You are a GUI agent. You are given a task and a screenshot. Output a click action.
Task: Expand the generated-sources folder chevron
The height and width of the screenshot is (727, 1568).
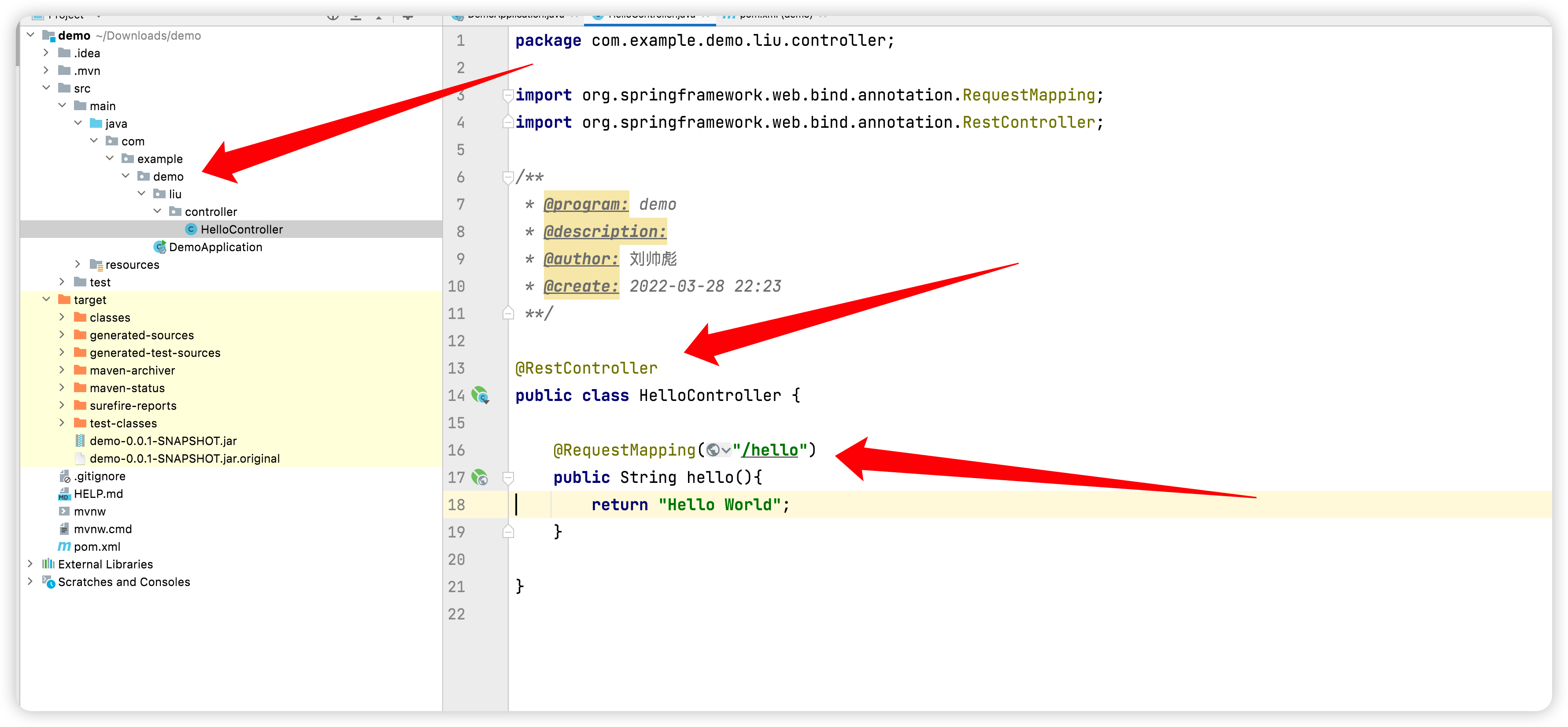[x=62, y=335]
